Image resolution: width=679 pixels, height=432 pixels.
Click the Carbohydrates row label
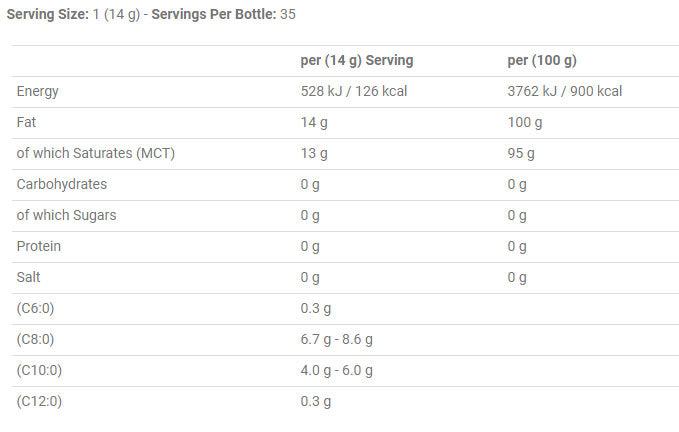click(62, 184)
